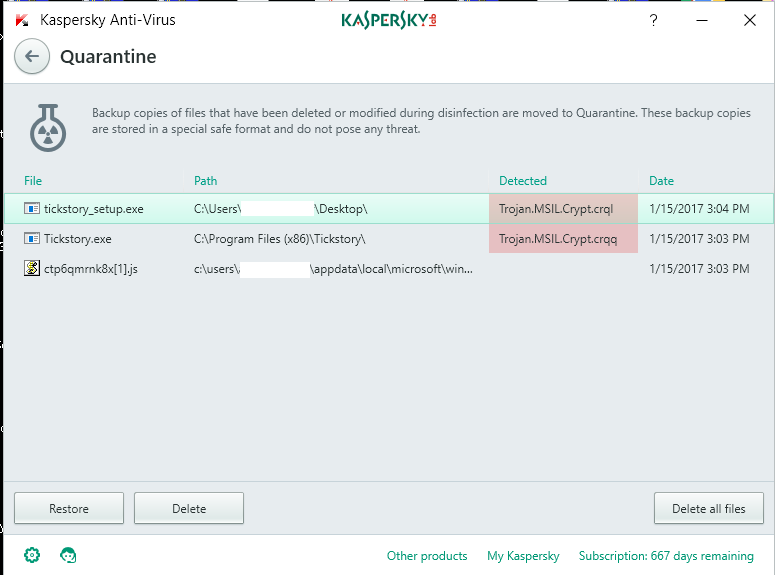
Task: Click the Delete button
Action: (x=189, y=508)
